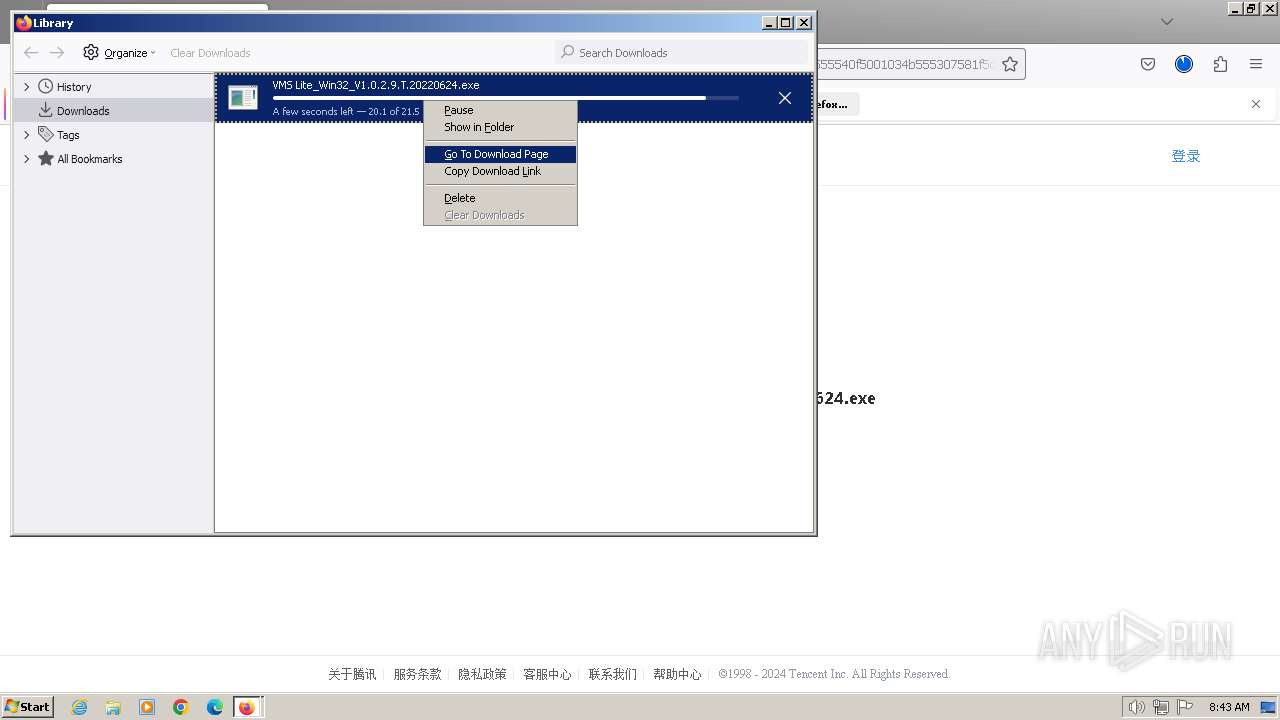Select Tags in the sidebar

(68, 135)
